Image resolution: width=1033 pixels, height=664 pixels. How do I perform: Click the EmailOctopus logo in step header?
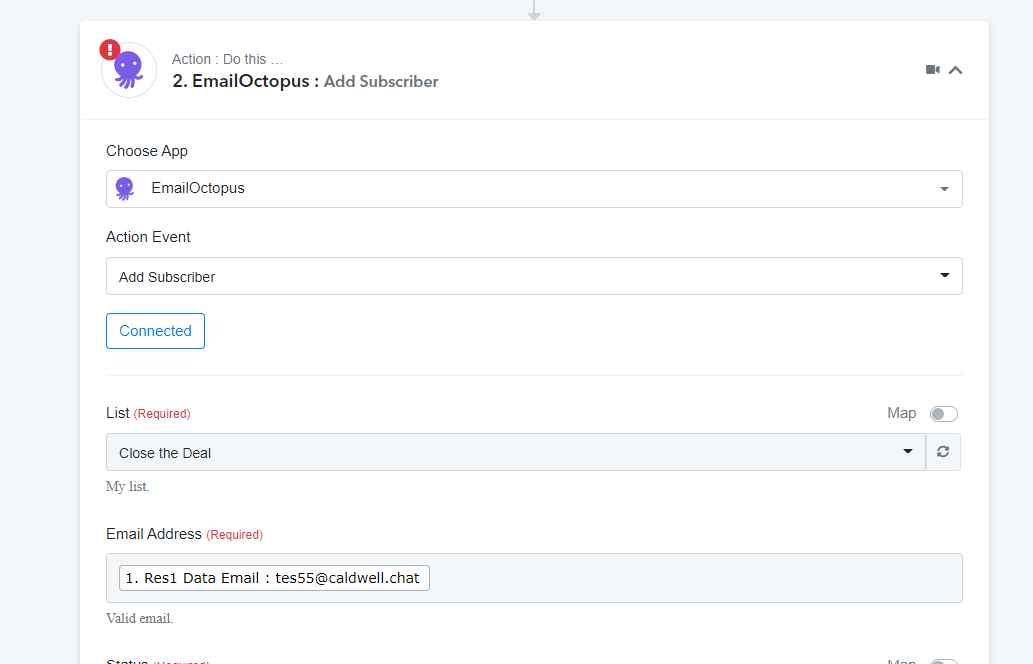128,70
